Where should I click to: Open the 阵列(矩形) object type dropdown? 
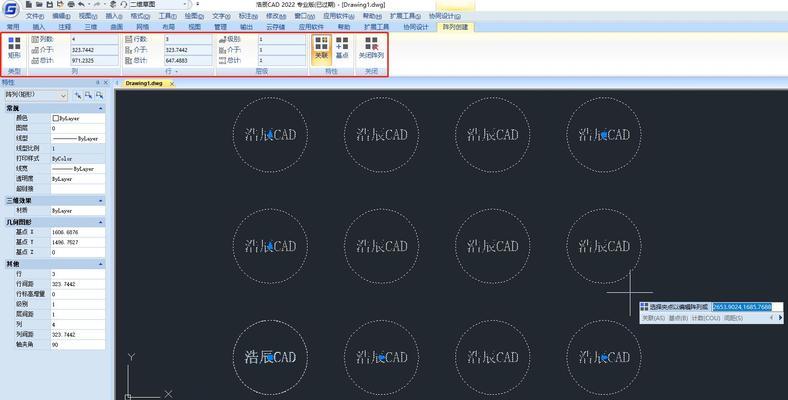click(35, 95)
